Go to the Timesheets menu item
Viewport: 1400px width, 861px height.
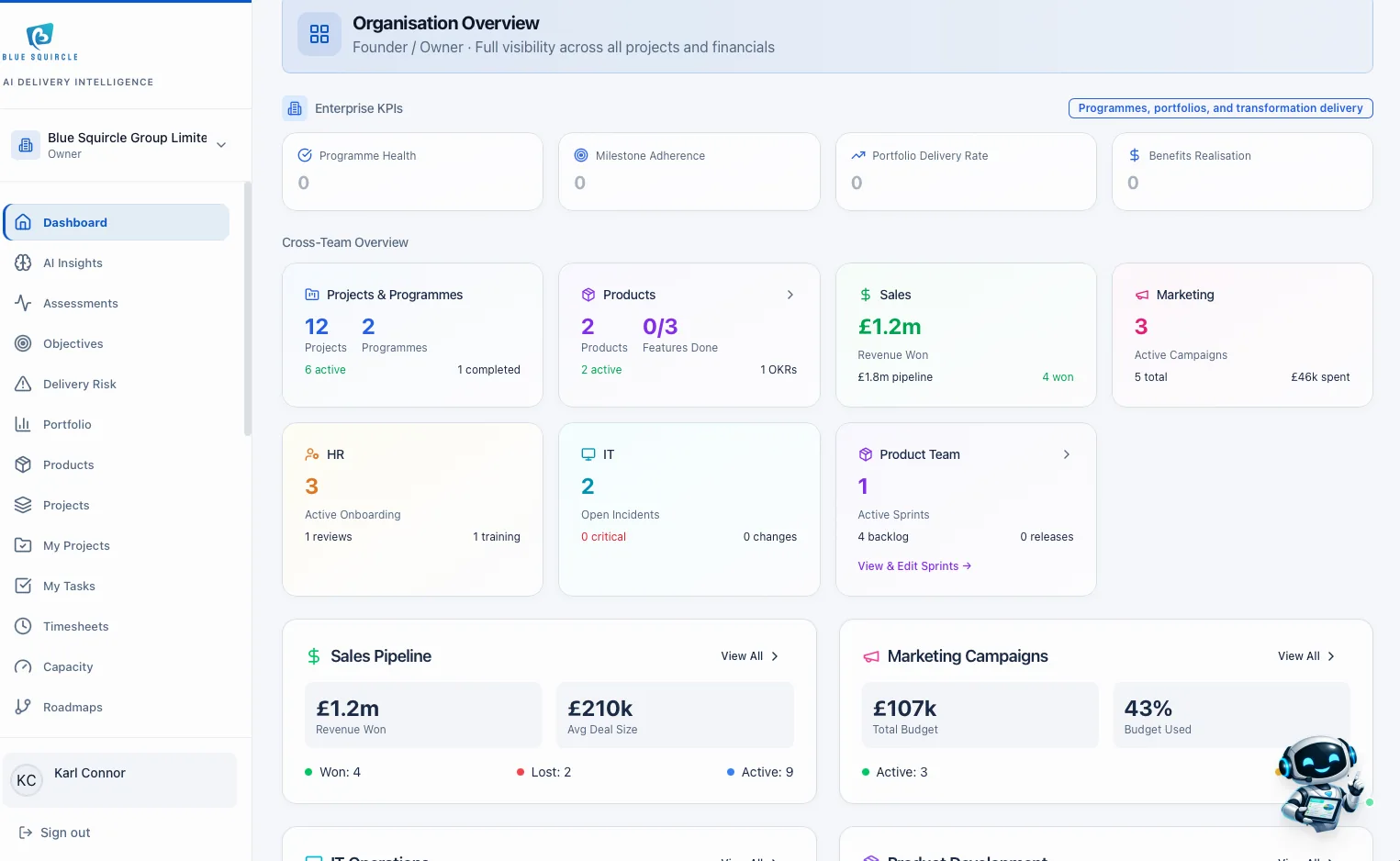[x=117, y=626]
